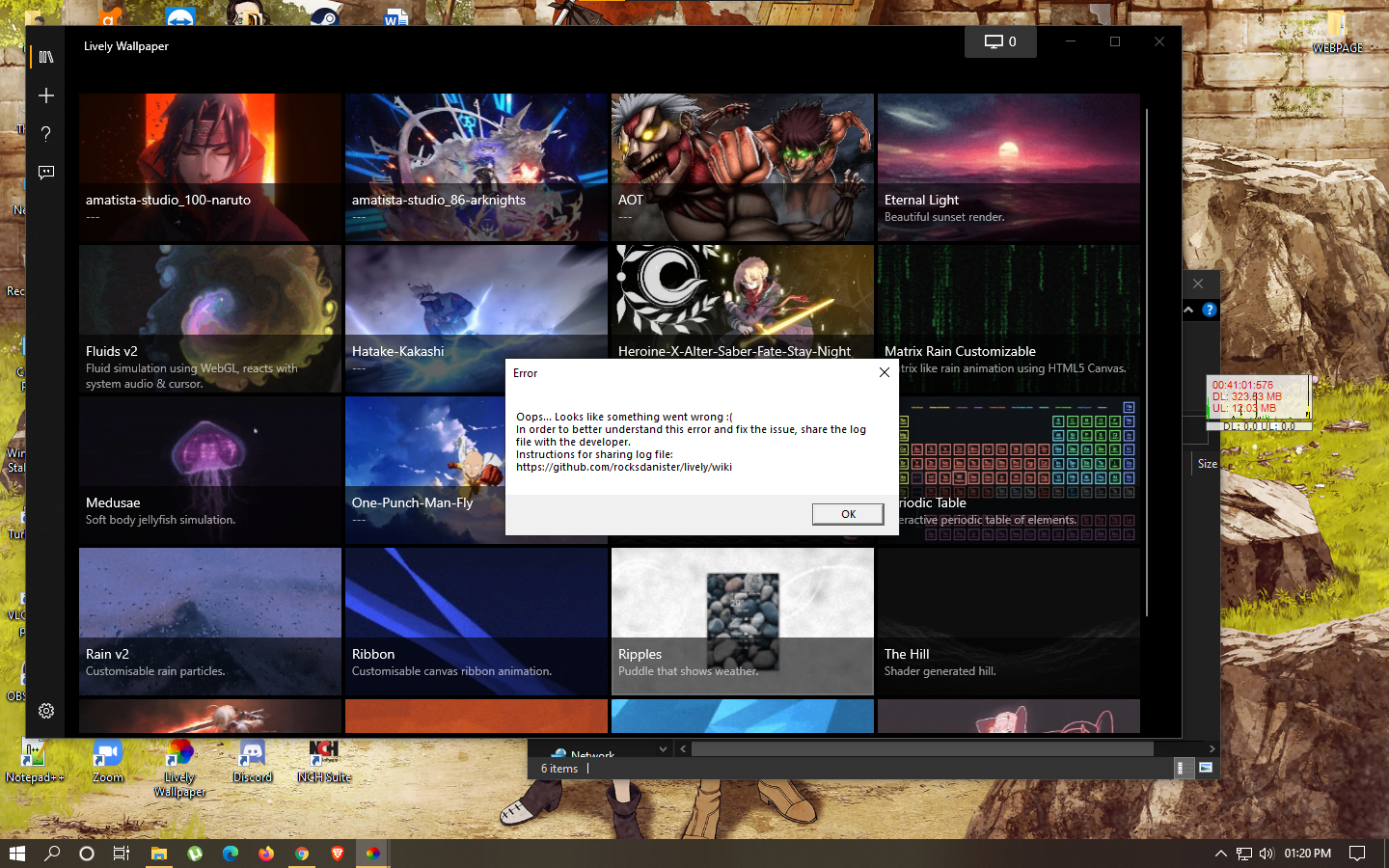This screenshot has height=868, width=1389.
Task: Select the display monitor button labeled 0
Action: (x=1000, y=42)
